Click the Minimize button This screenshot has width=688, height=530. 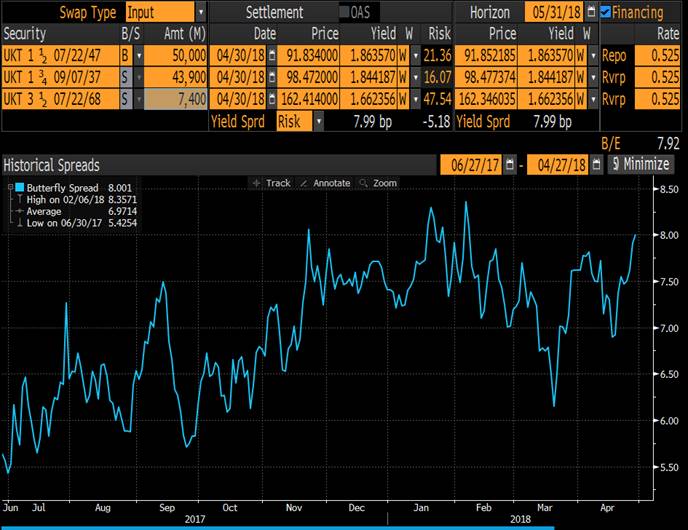pyautogui.click(x=641, y=165)
